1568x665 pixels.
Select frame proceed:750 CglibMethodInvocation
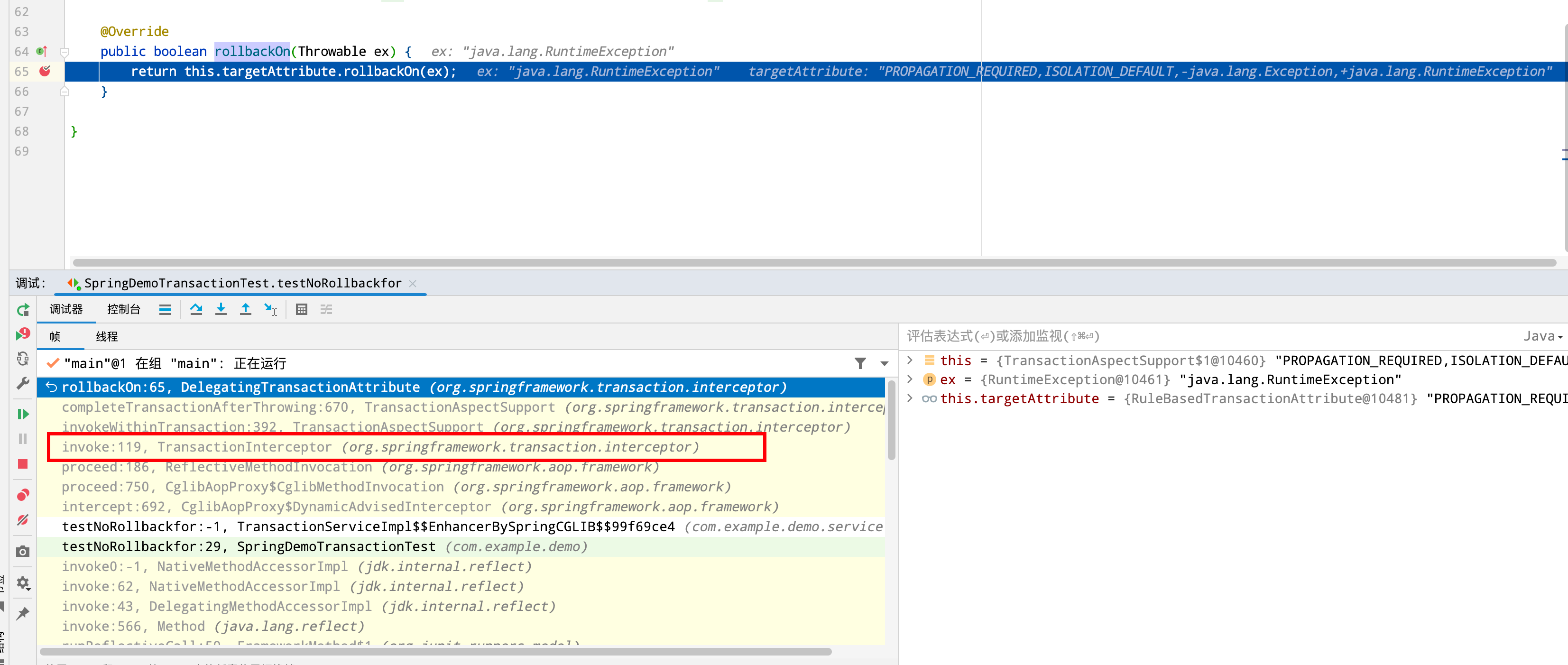pyautogui.click(x=461, y=487)
